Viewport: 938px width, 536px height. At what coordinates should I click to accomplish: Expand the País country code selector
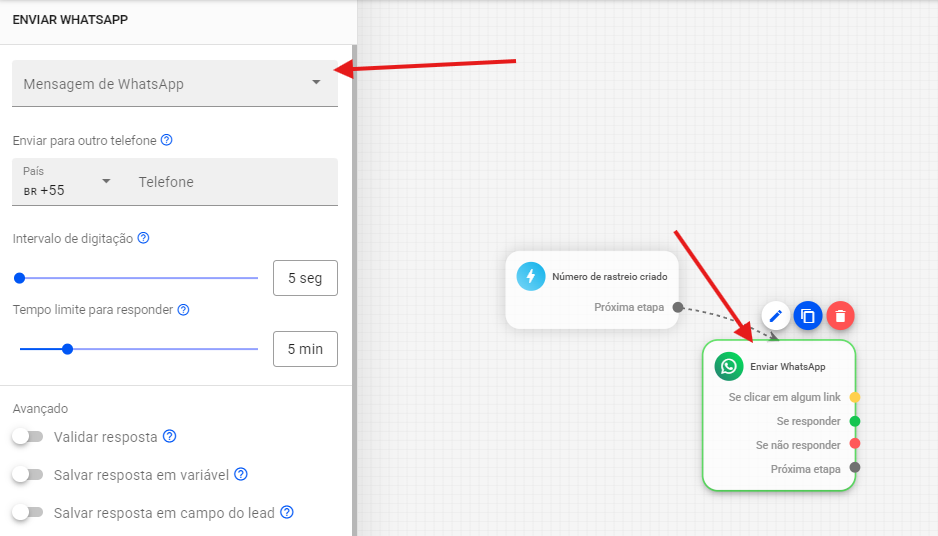[x=68, y=182]
